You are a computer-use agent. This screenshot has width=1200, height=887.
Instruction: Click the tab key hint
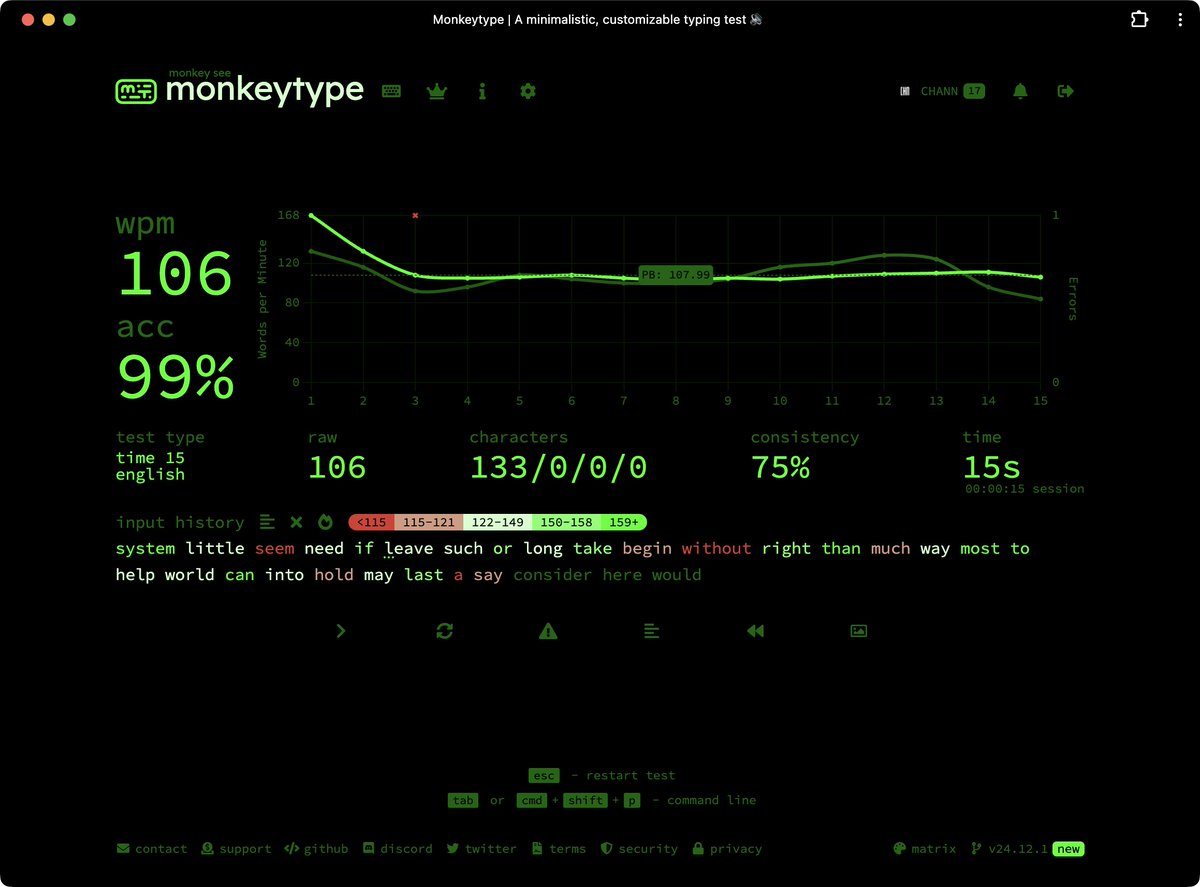[x=463, y=800]
